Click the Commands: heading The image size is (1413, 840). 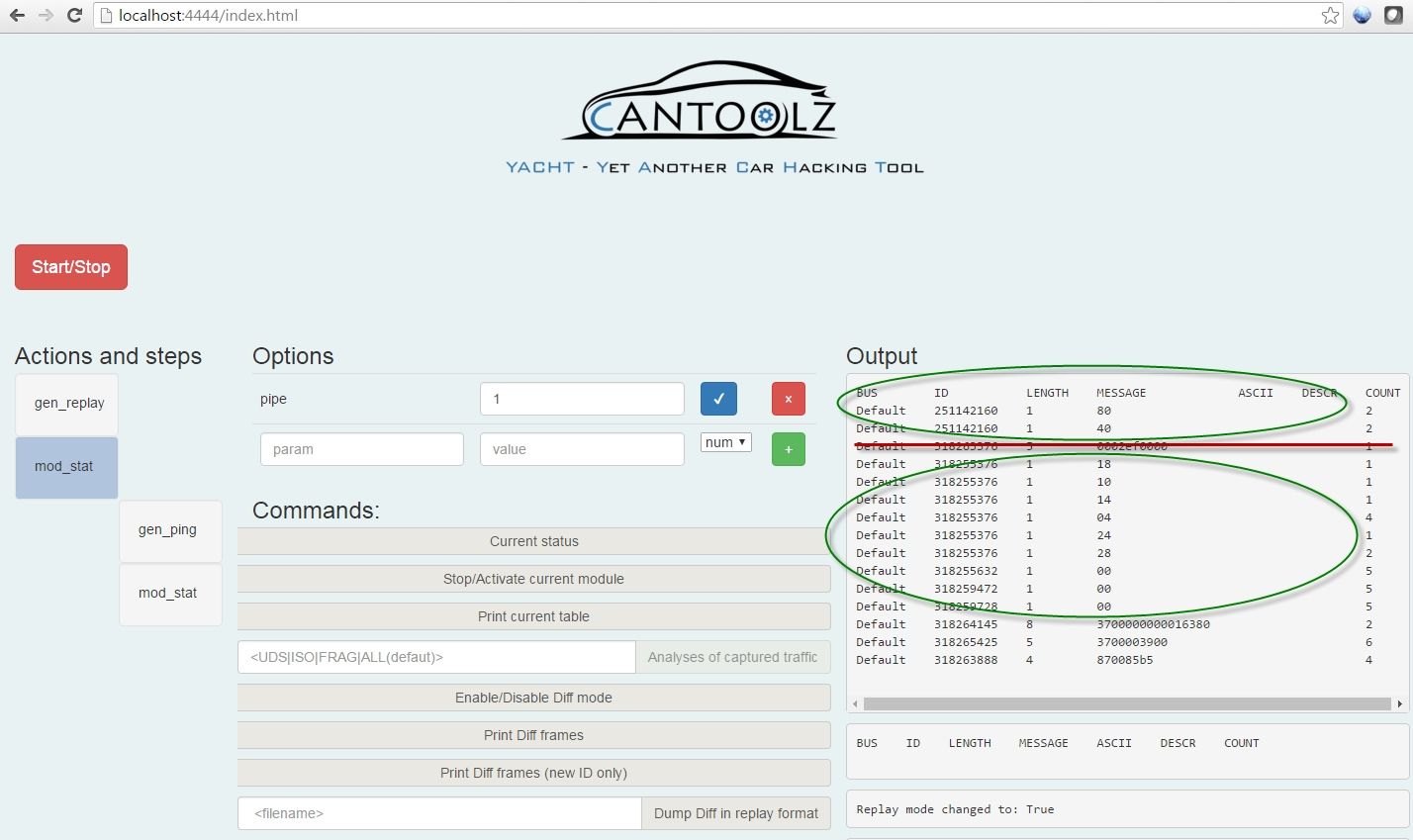coord(316,511)
